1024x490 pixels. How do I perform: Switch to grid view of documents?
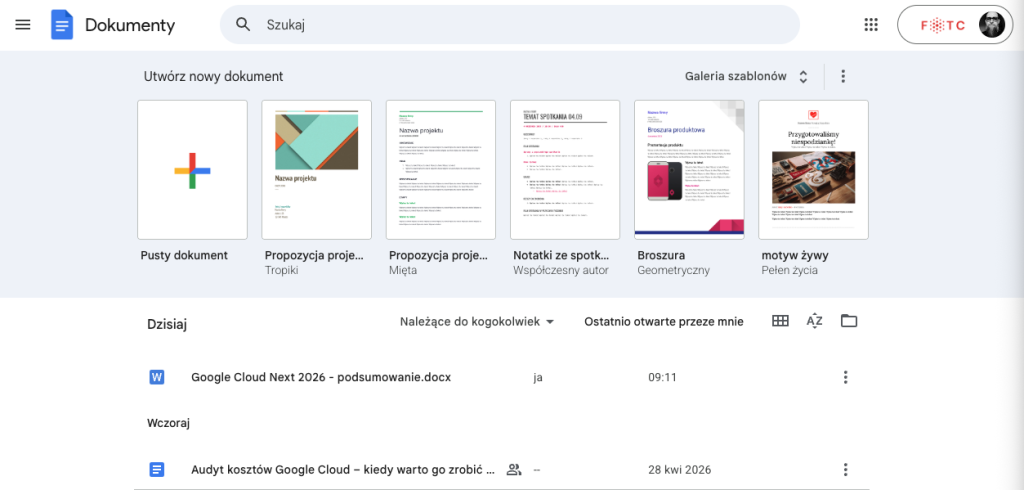click(780, 321)
